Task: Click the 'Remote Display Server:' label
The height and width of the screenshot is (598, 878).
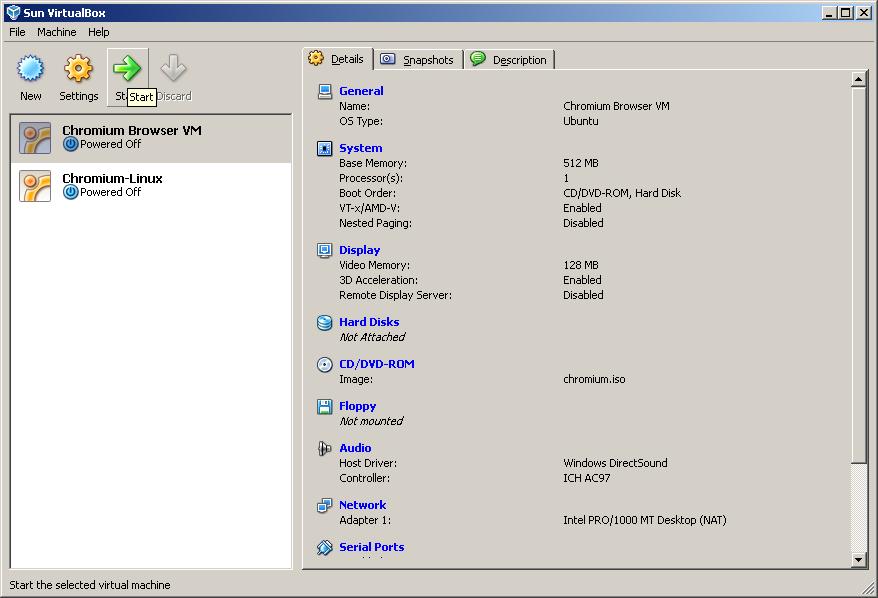Action: pyautogui.click(x=395, y=296)
